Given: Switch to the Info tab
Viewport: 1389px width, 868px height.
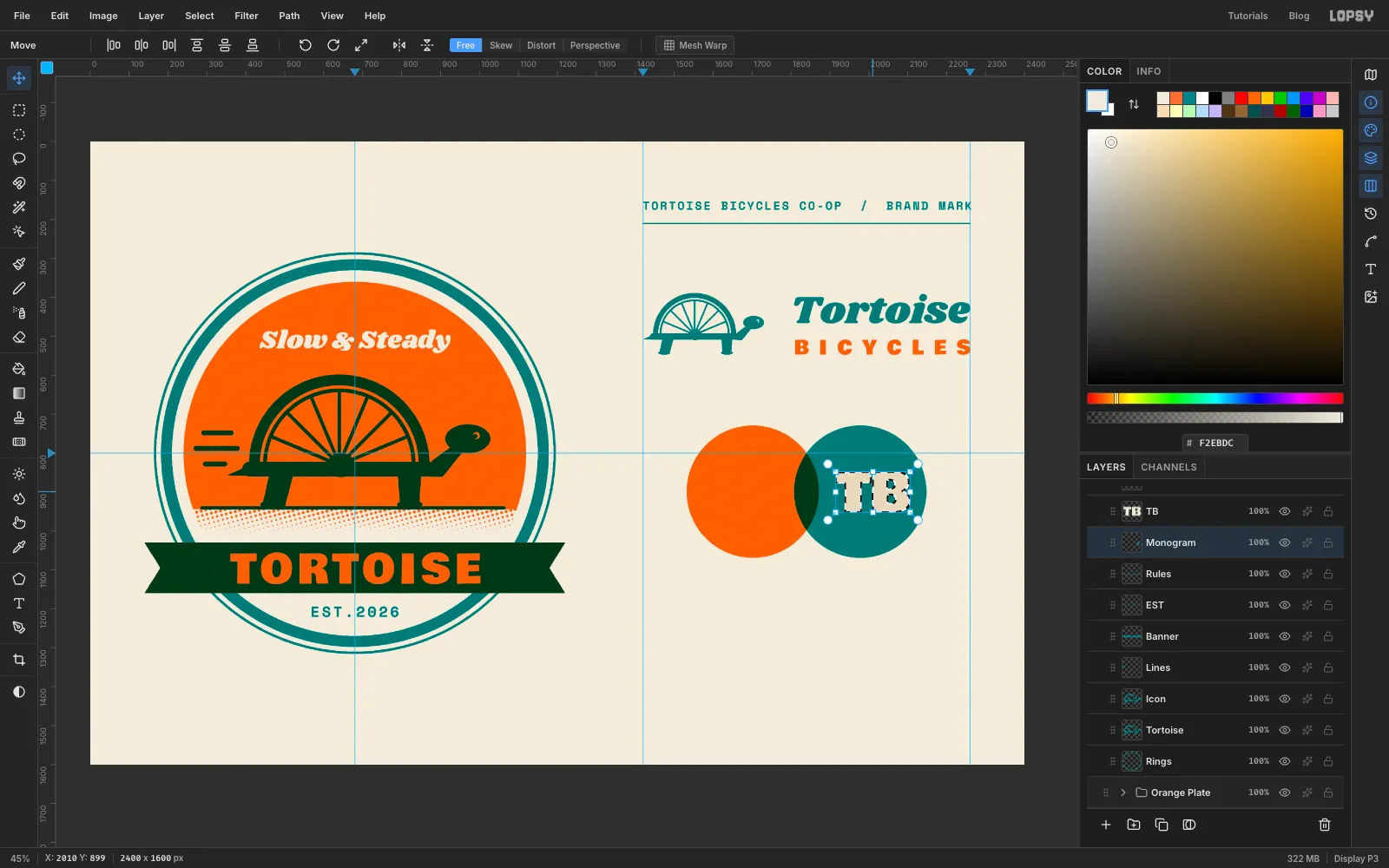Looking at the screenshot, I should [1149, 71].
